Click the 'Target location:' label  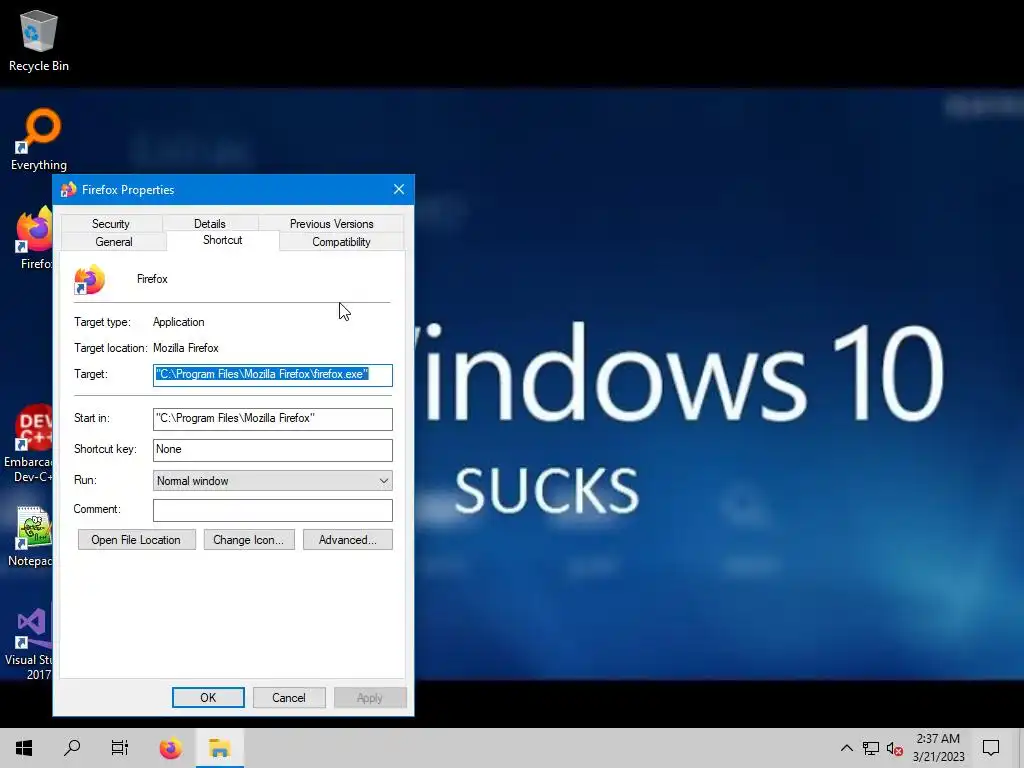[x=110, y=348]
